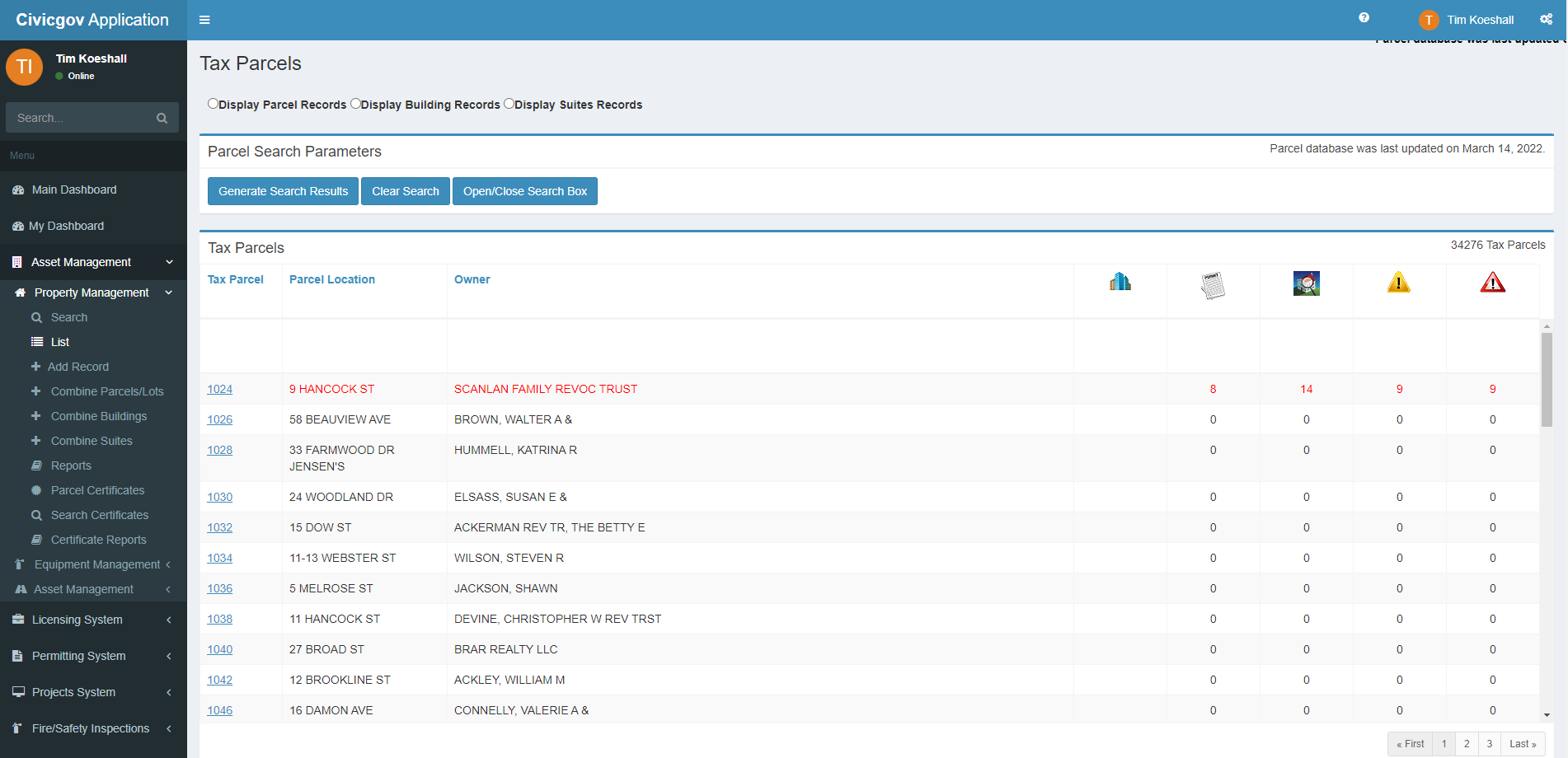The image size is (1568, 758).
Task: Click the red alert triangle column icon
Action: click(1492, 283)
